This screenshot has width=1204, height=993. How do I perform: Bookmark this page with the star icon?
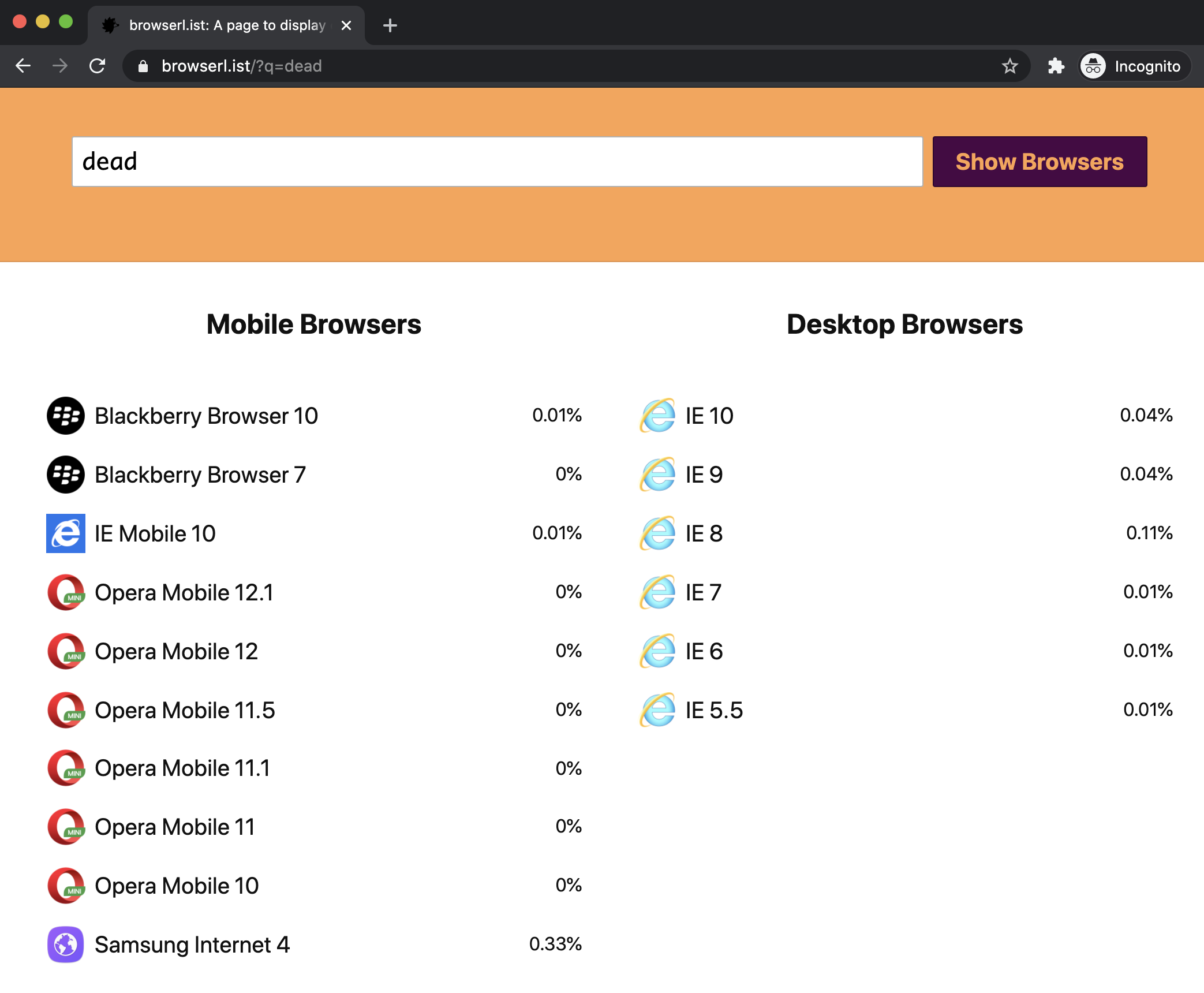click(x=1009, y=66)
